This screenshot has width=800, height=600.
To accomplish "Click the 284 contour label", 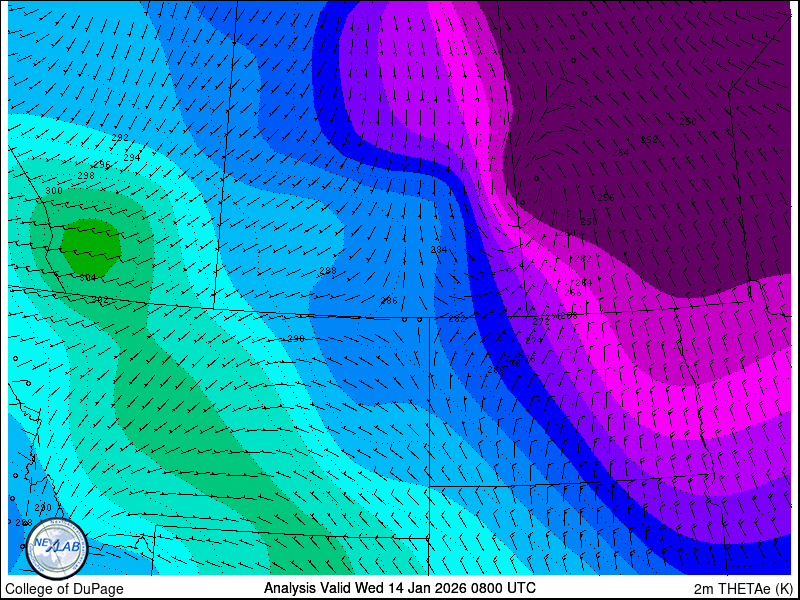I will point(439,249).
